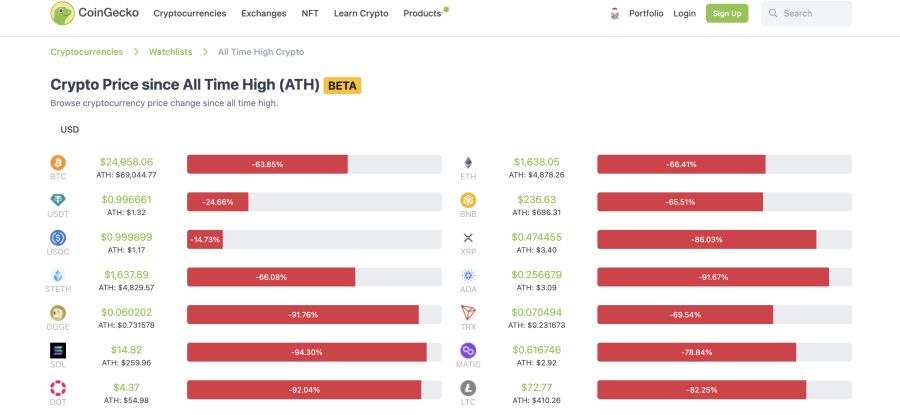900x415 pixels.
Task: Open the Solana SOL icon
Action: point(58,350)
